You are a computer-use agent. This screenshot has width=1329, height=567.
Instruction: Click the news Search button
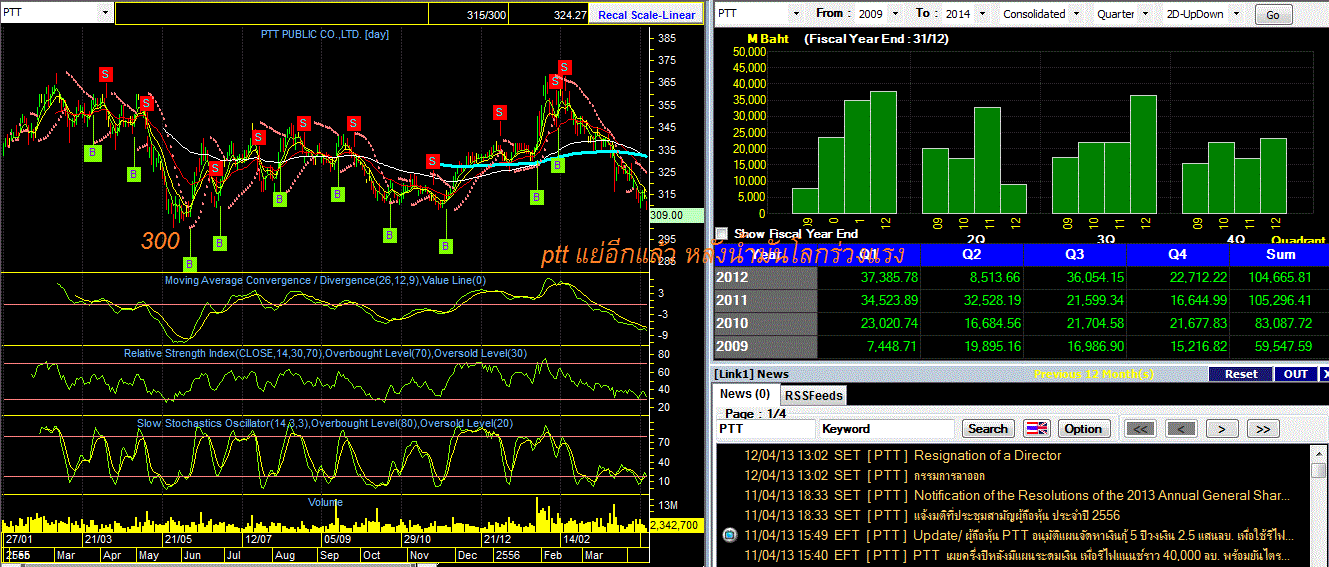[x=988, y=429]
